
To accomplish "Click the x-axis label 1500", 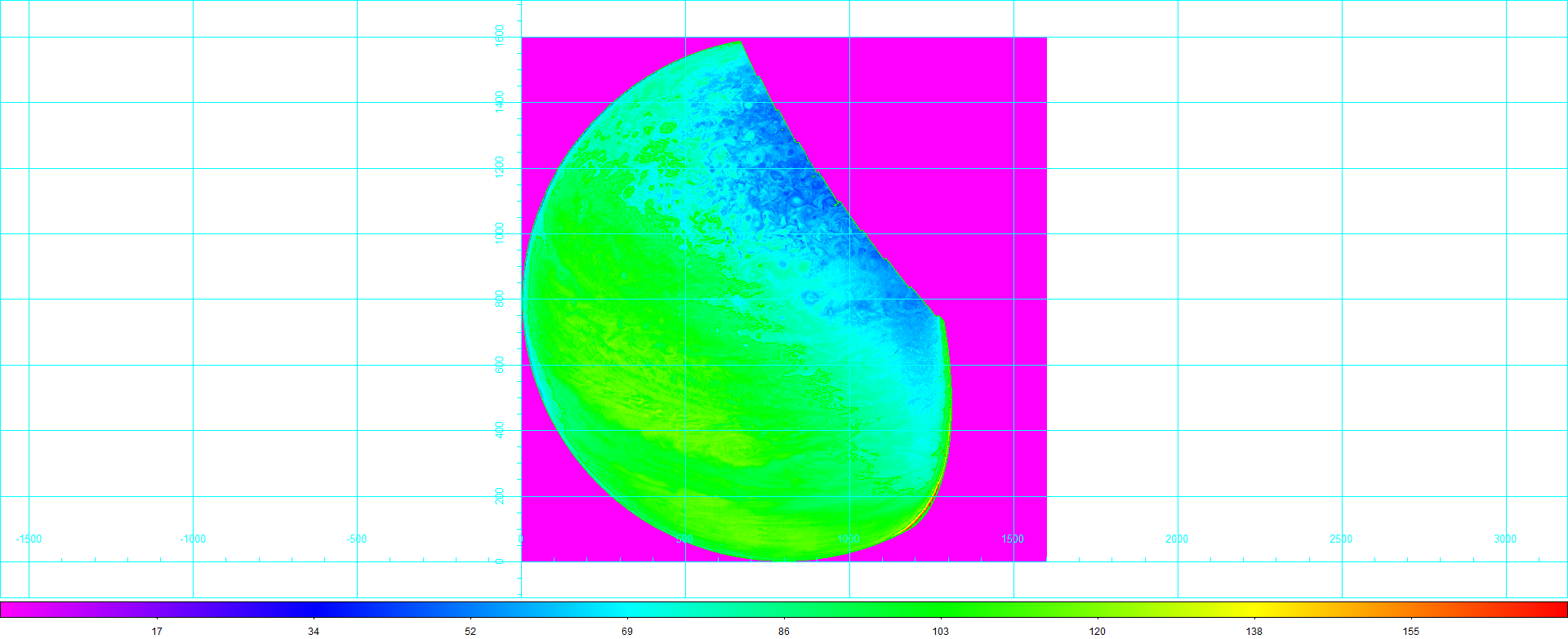I will (1013, 539).
